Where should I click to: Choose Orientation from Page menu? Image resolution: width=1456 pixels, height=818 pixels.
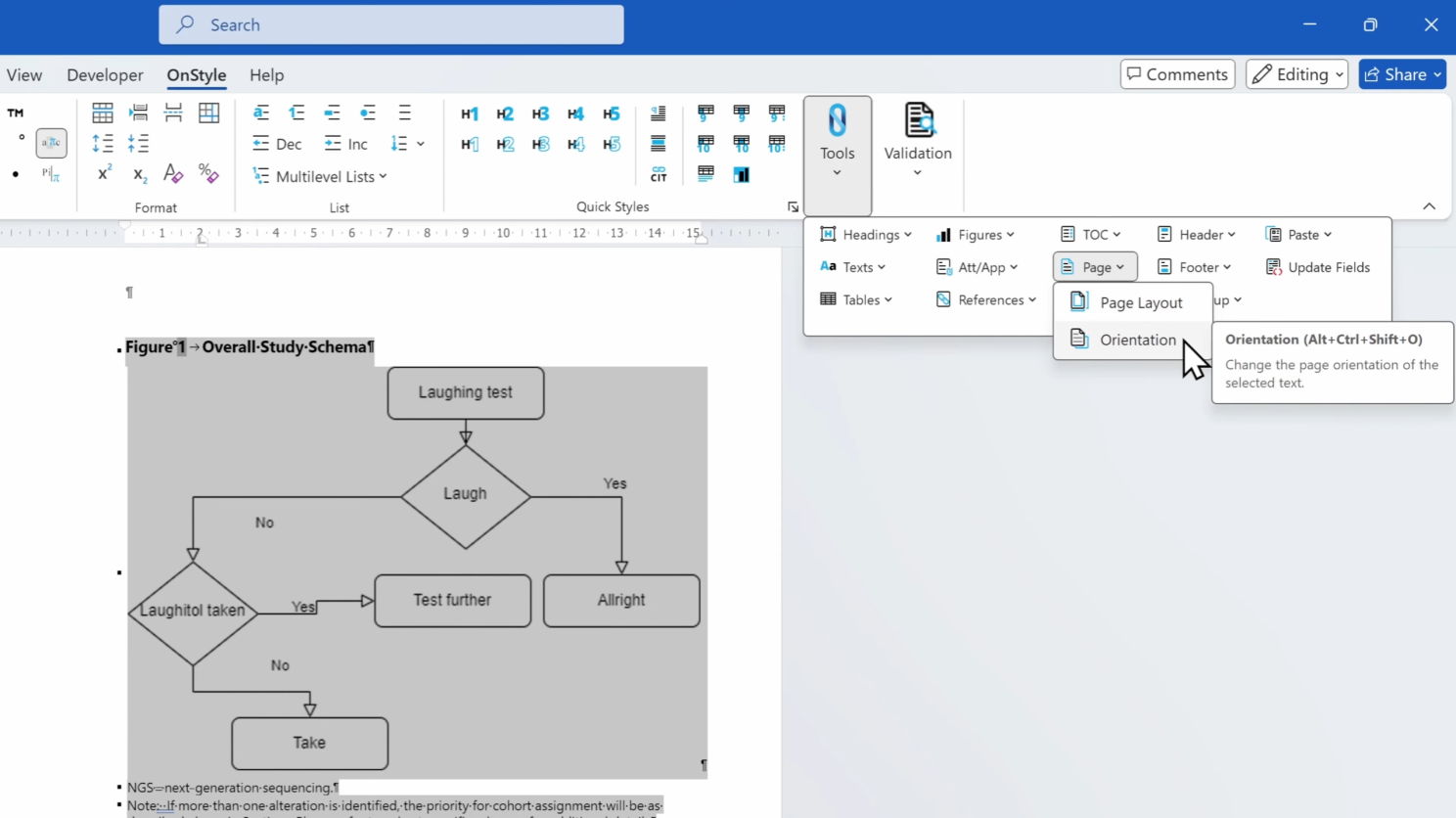click(x=1132, y=340)
